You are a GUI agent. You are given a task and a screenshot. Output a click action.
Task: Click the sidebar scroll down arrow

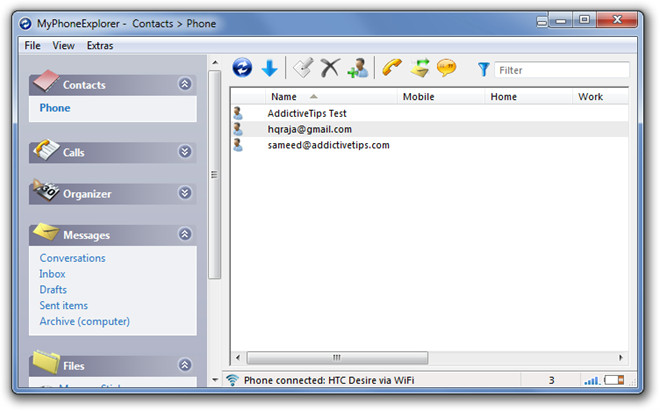point(215,380)
